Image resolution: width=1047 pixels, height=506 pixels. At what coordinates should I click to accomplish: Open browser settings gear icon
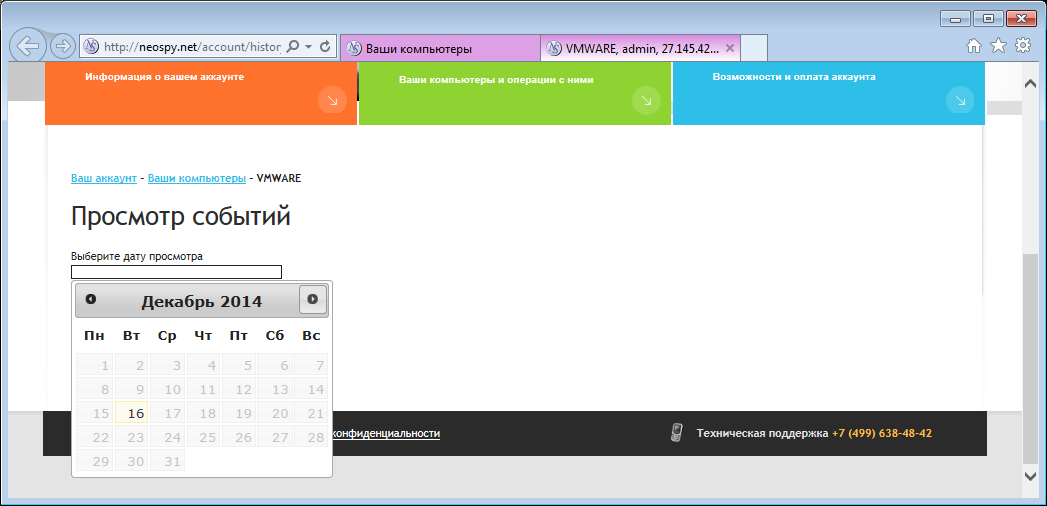pos(1022,46)
